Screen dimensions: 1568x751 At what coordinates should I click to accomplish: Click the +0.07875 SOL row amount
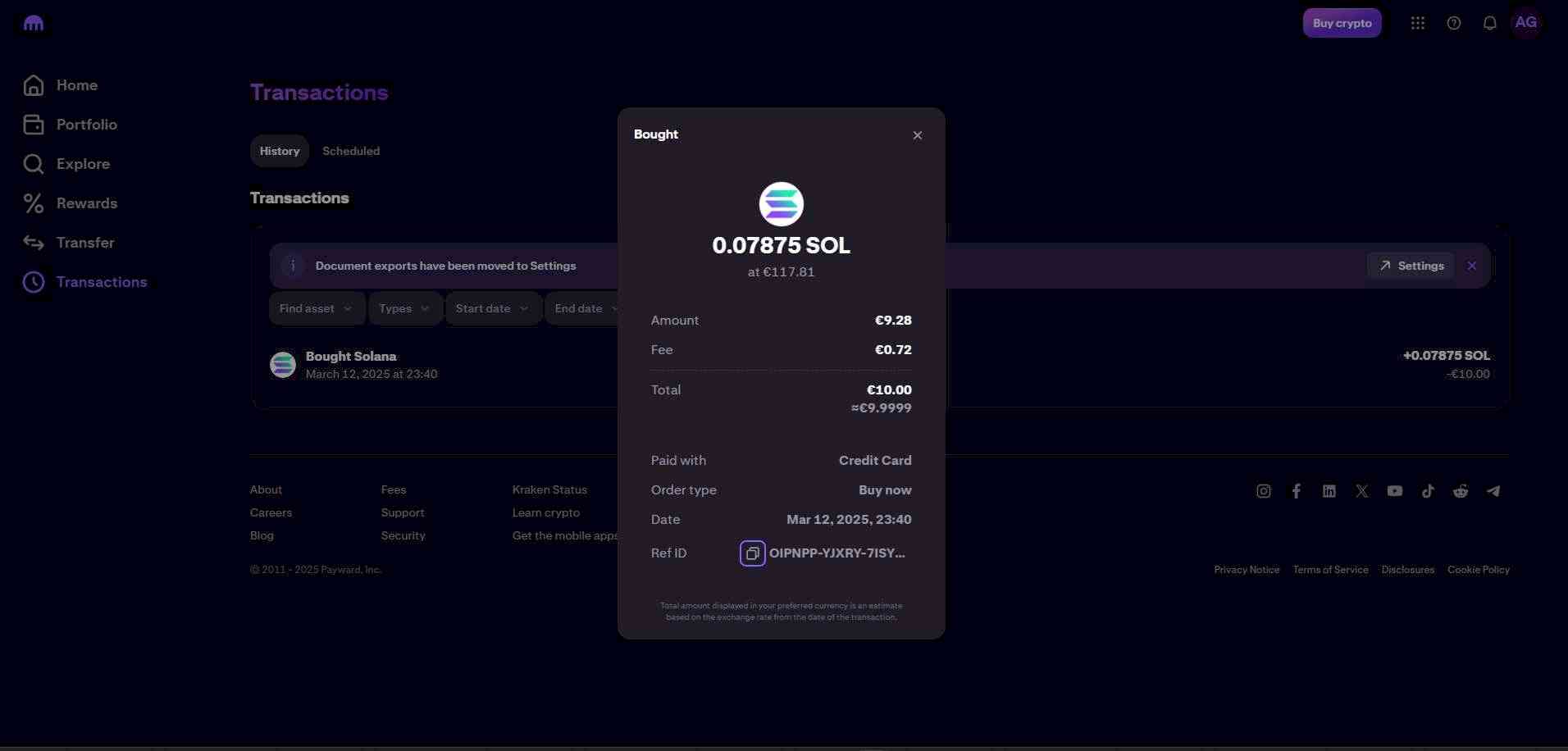[x=1446, y=356]
